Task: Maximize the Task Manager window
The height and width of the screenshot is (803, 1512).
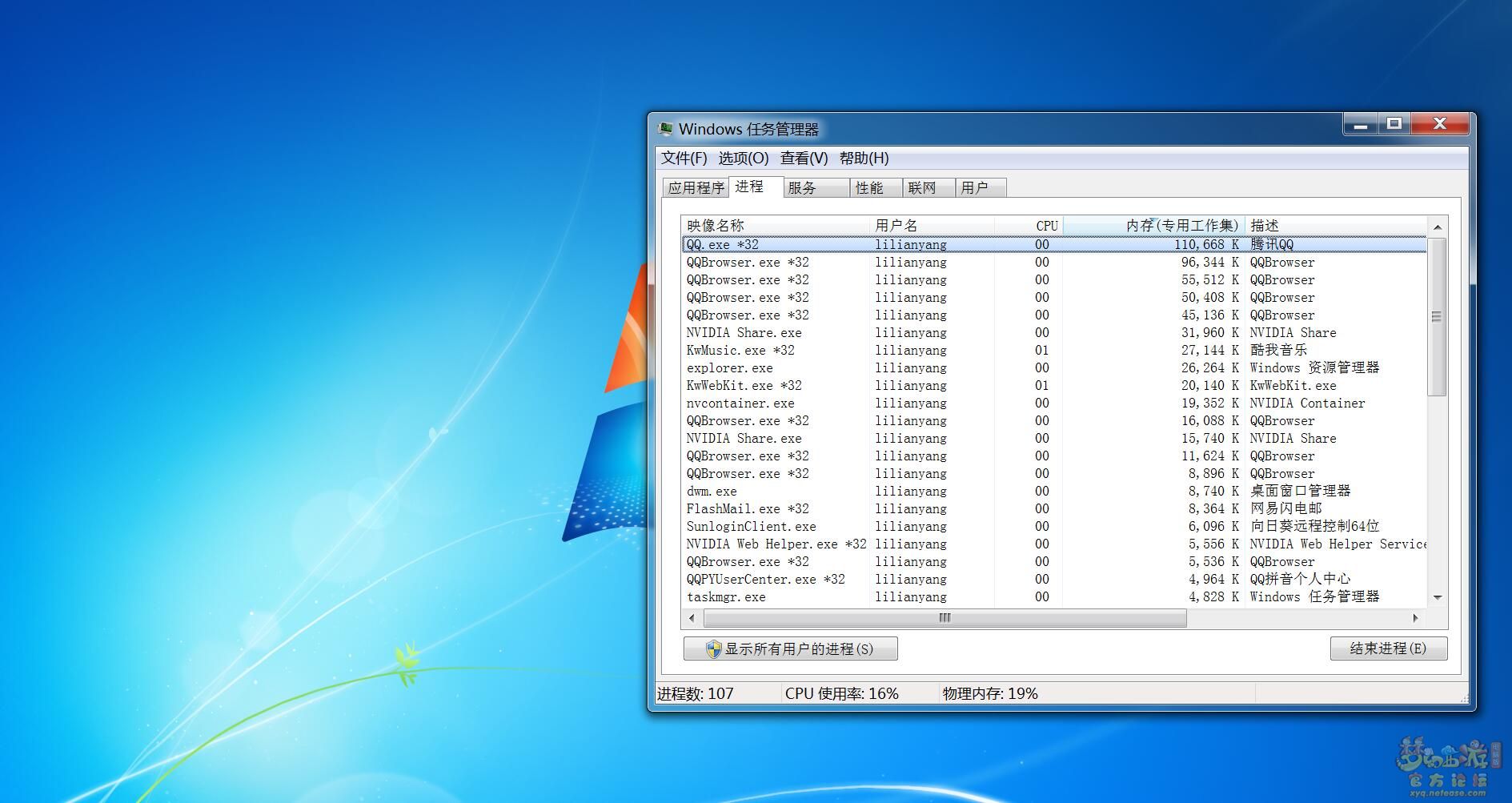Action: pyautogui.click(x=1394, y=124)
